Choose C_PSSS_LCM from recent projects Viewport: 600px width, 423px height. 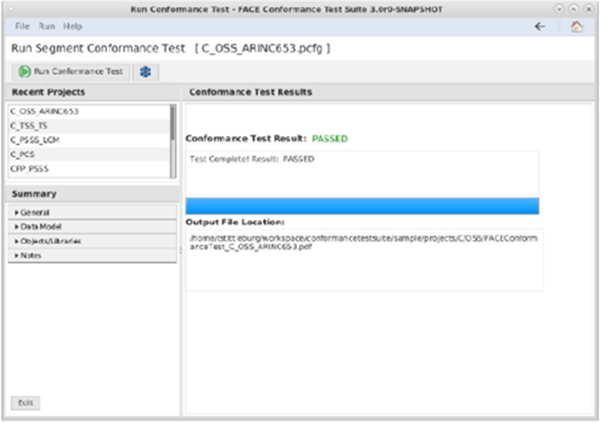(x=36, y=141)
